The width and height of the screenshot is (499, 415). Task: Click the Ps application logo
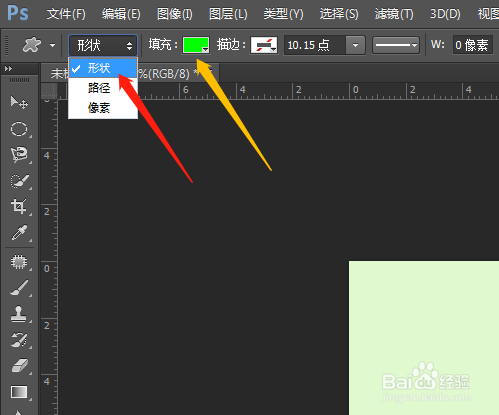coord(18,13)
